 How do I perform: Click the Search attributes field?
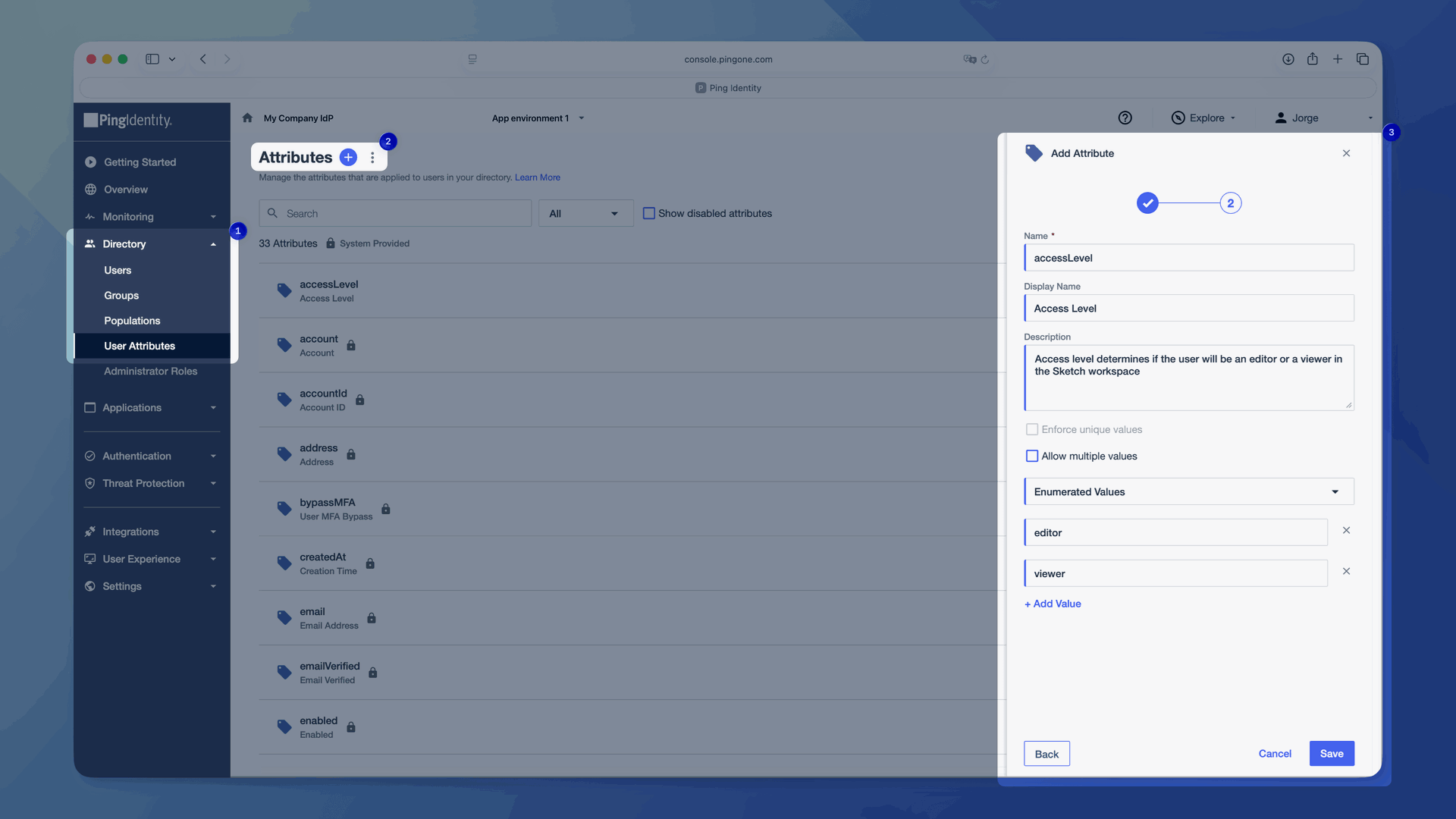tap(395, 213)
